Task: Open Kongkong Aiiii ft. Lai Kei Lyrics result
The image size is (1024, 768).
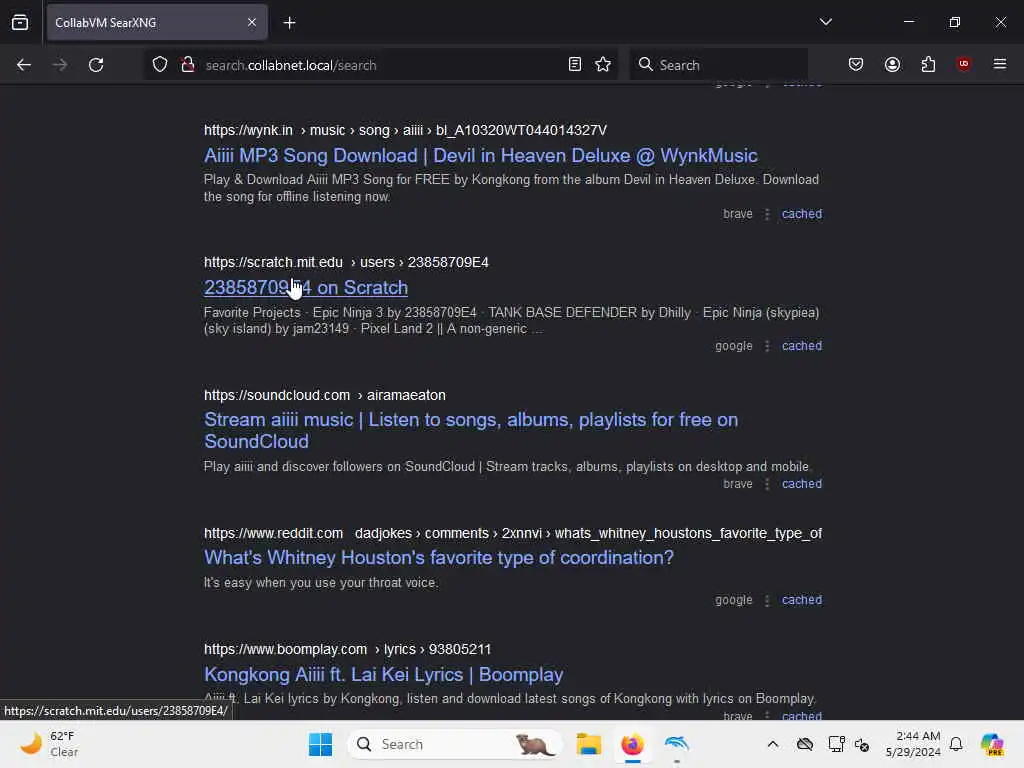Action: click(383, 674)
